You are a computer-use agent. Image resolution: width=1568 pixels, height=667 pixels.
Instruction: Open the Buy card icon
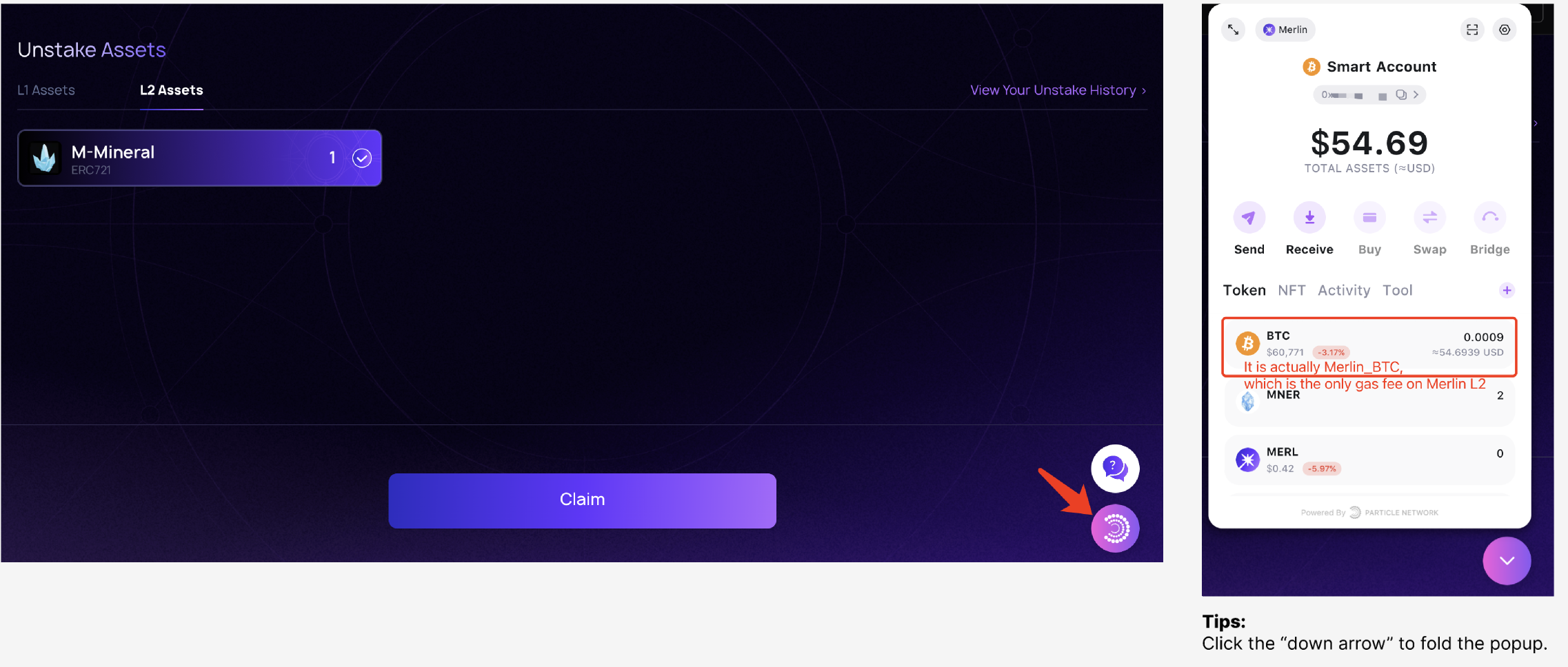point(1369,218)
